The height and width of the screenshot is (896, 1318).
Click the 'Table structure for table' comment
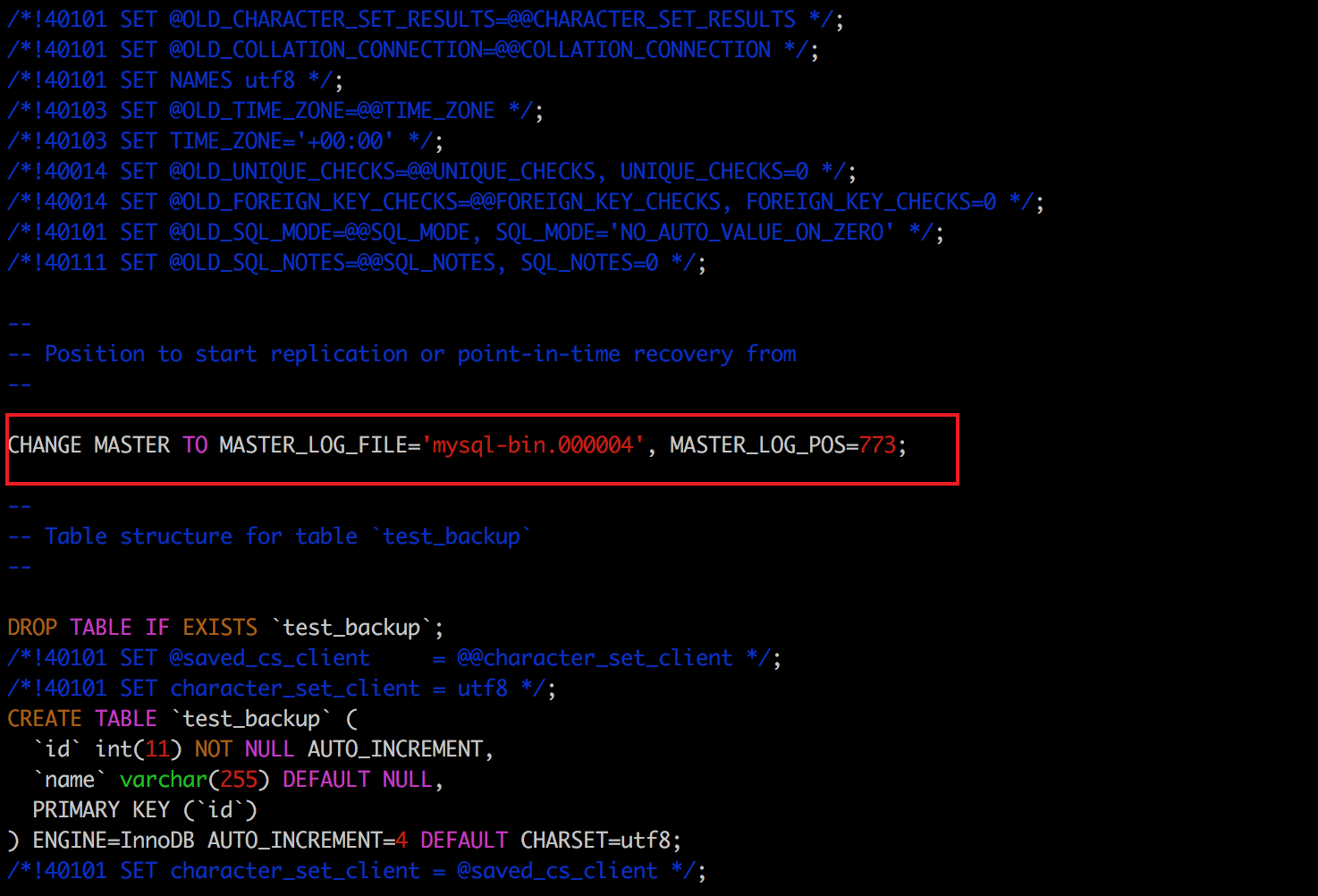(x=269, y=537)
